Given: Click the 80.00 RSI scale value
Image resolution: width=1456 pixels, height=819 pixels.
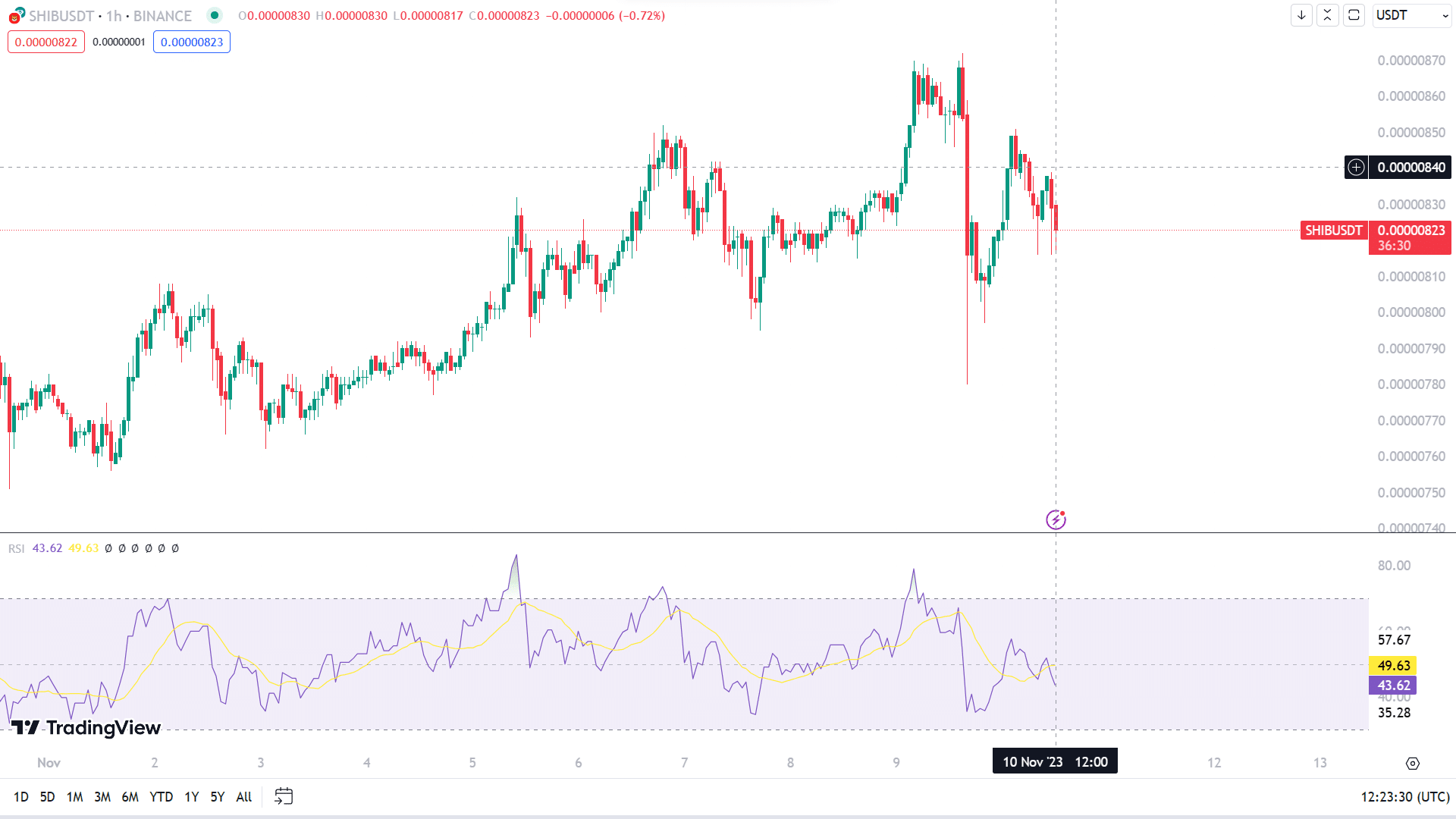Looking at the screenshot, I should [x=1394, y=566].
